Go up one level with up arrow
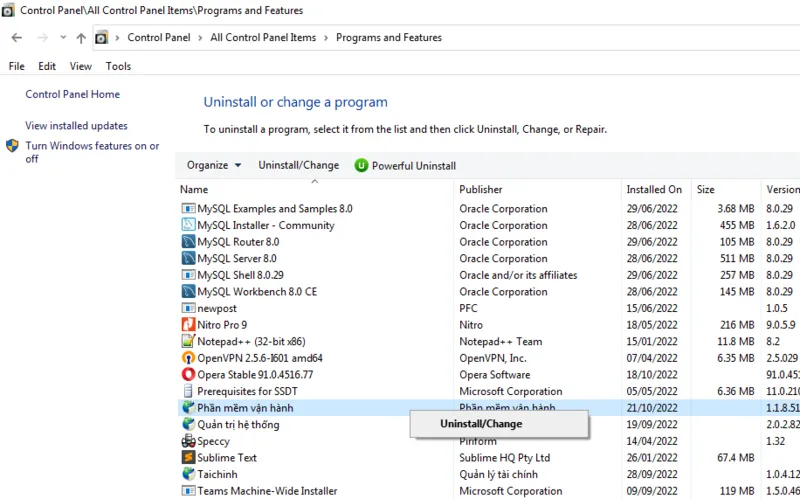The image size is (800, 499). click(81, 38)
